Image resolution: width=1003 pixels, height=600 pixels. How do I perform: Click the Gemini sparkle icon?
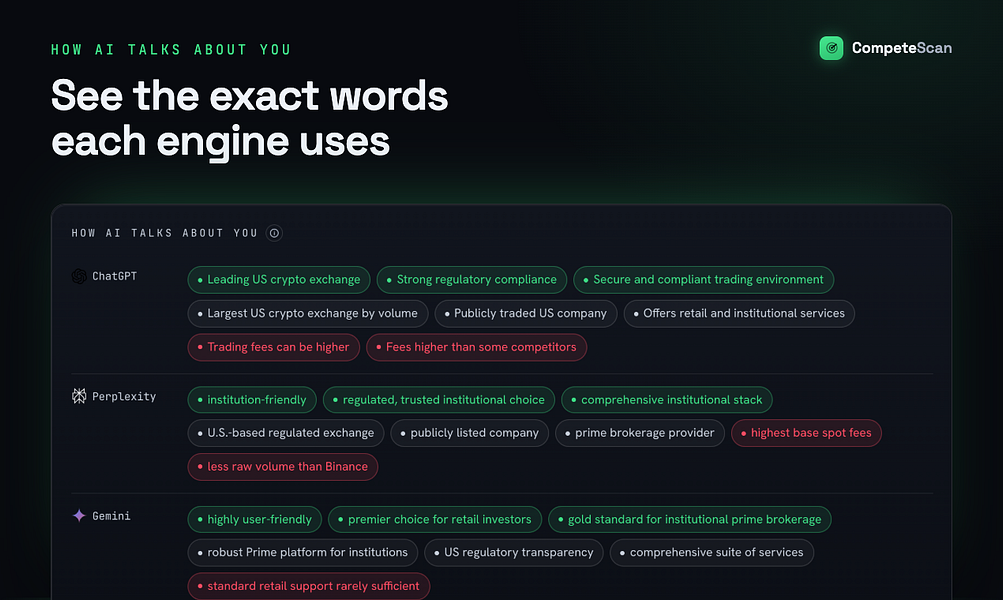pyautogui.click(x=79, y=516)
